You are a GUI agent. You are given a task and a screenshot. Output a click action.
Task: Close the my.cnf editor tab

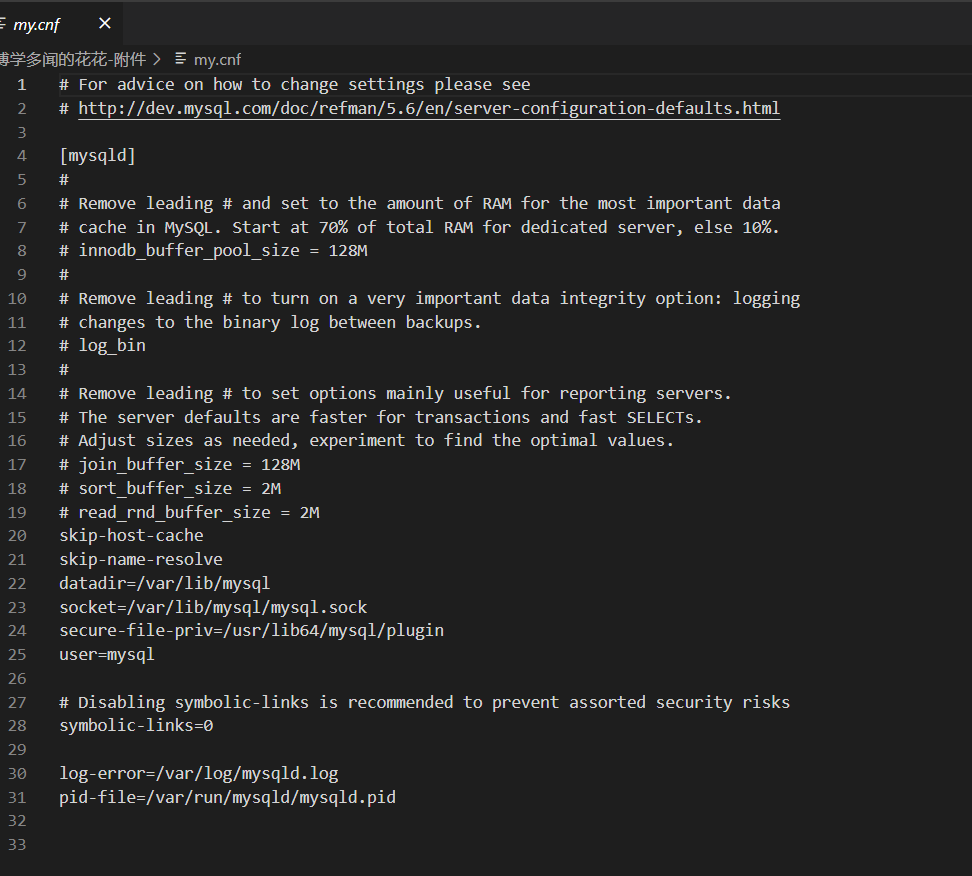105,24
